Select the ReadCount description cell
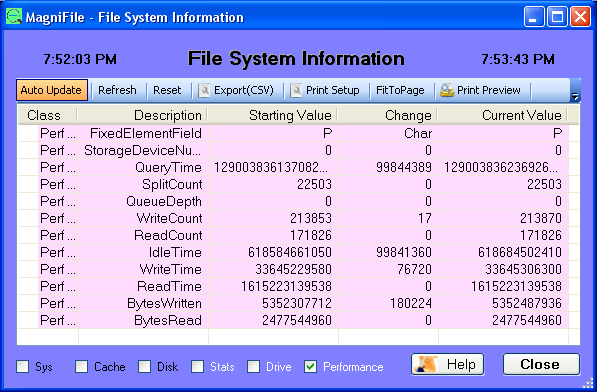Viewport: 597px width, 392px height. tap(143, 235)
